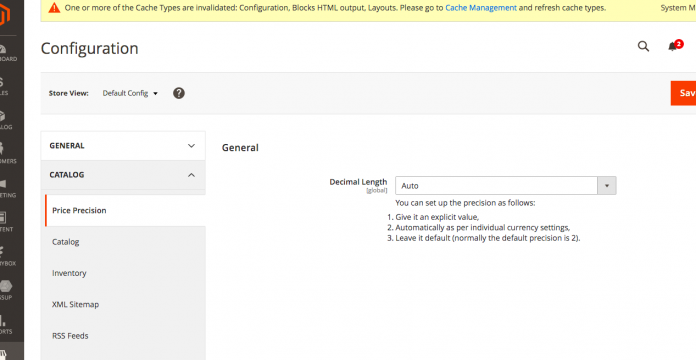Expand the GENERAL configuration section
696x360 pixels.
(x=123, y=146)
